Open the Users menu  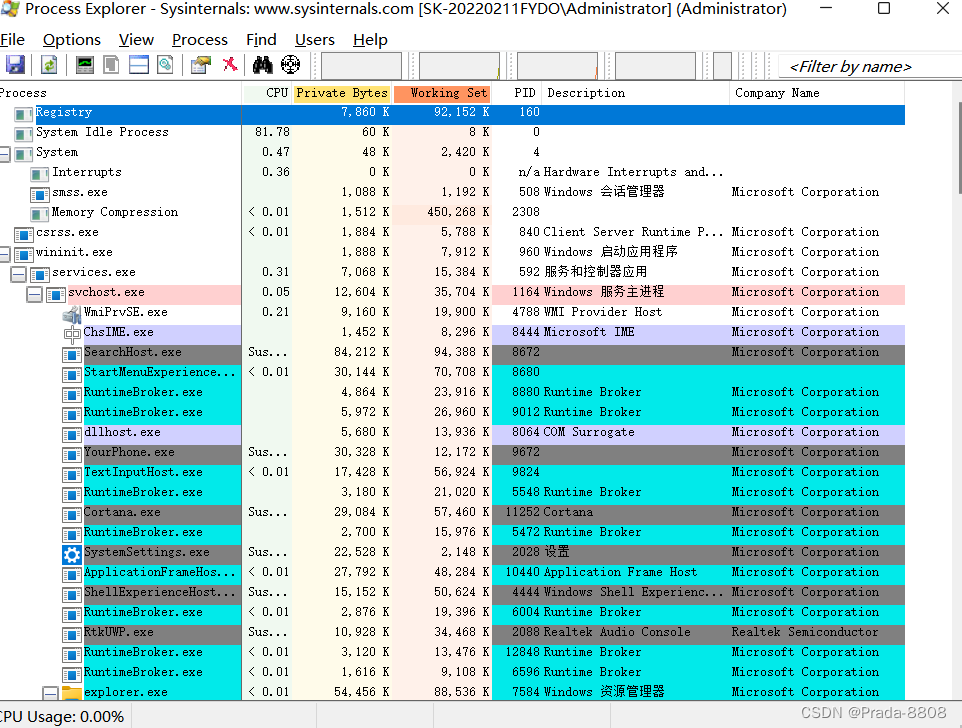point(315,40)
